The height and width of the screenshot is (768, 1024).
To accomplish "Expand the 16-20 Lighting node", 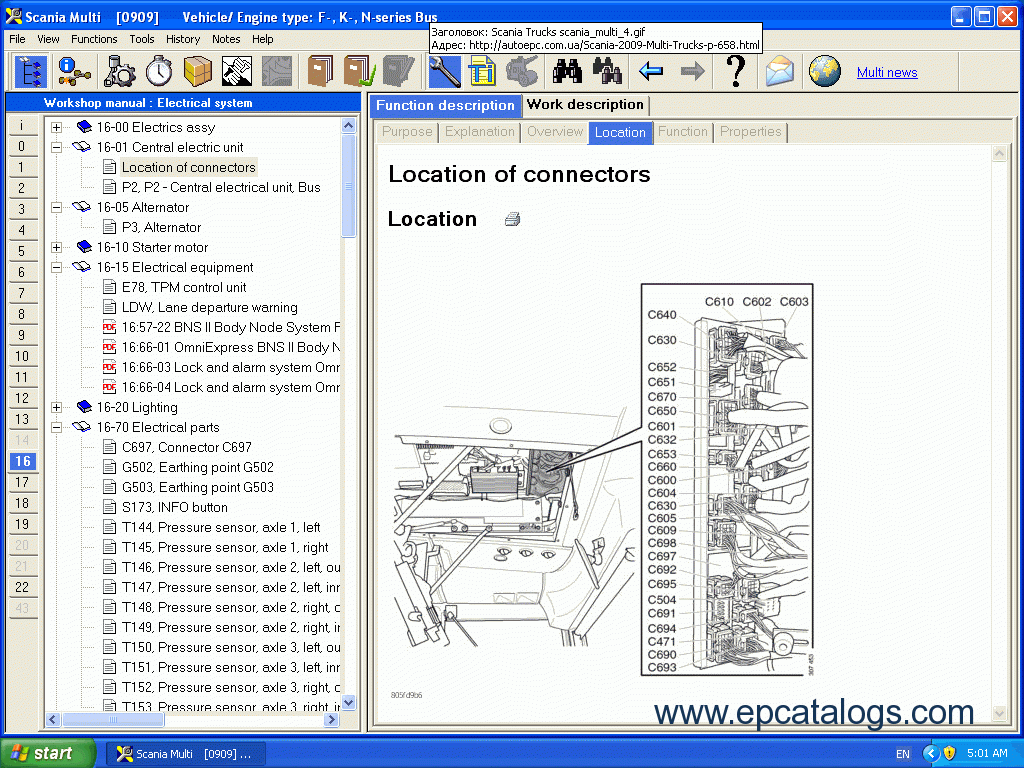I will click(x=57, y=407).
